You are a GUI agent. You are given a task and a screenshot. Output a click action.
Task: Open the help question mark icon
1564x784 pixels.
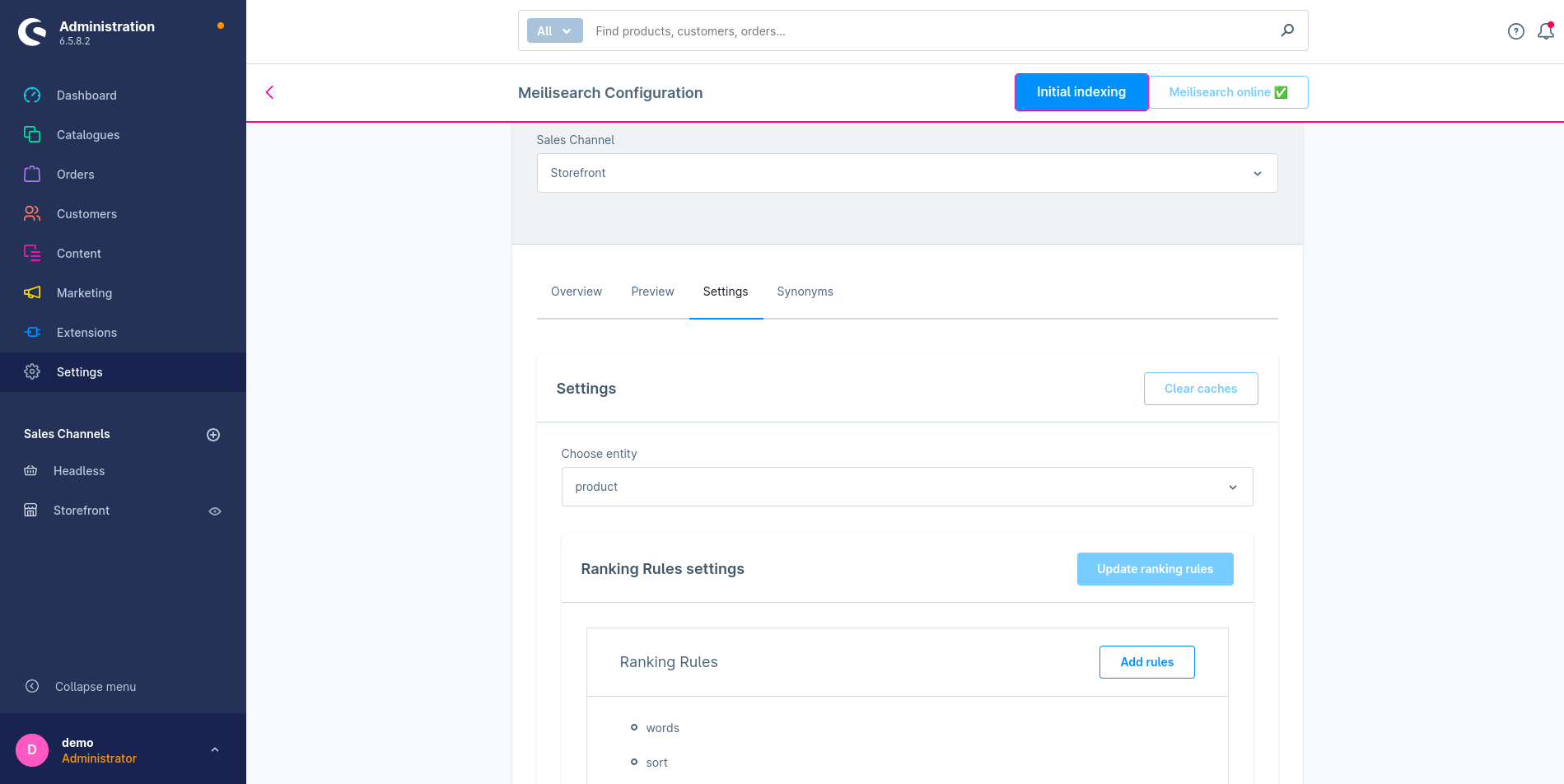click(1516, 31)
